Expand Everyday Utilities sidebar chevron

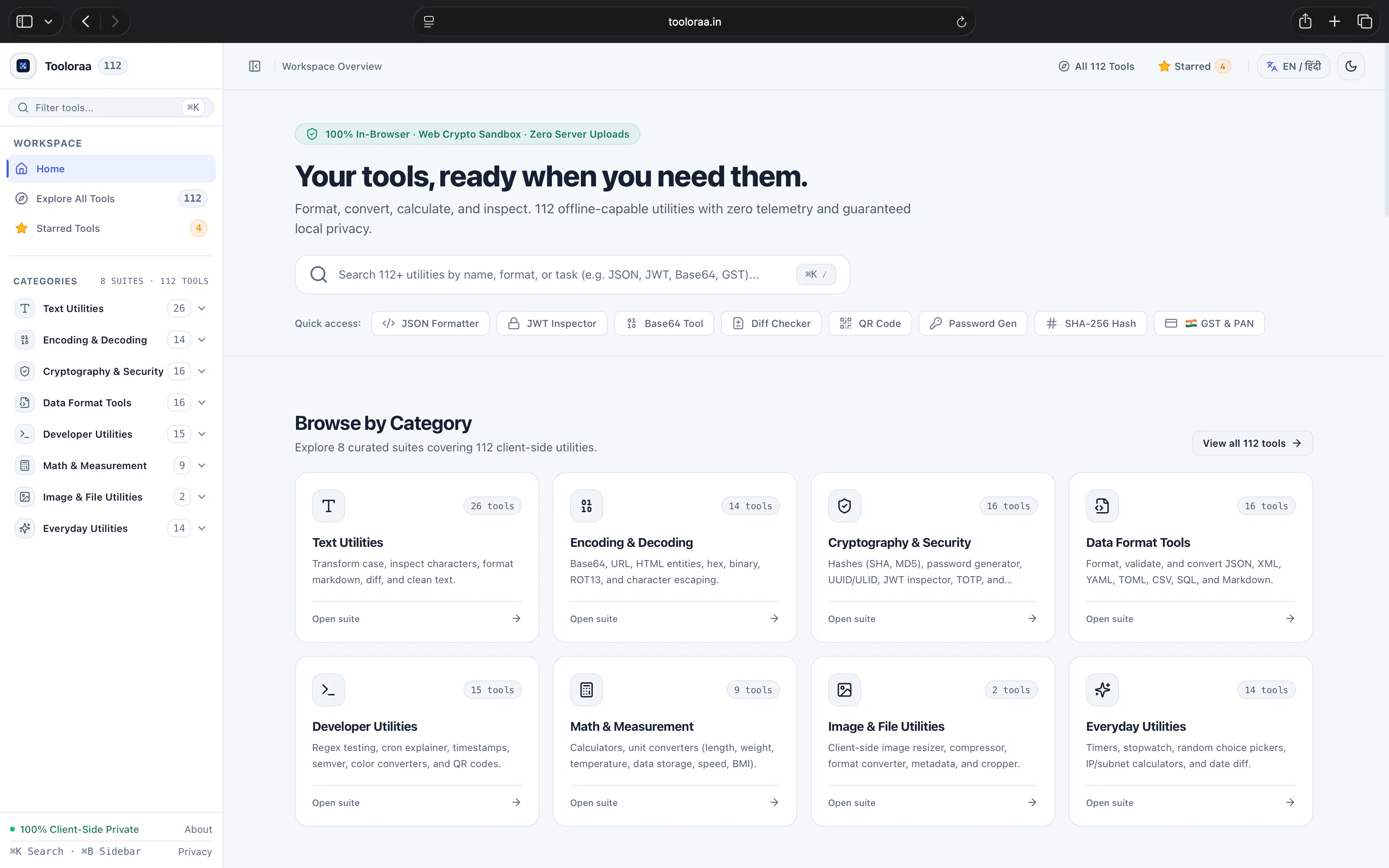coord(202,528)
